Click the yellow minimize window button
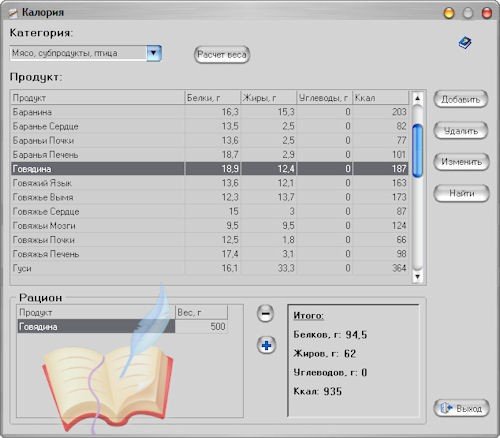Viewport: 500px width, 438px height. pos(449,13)
